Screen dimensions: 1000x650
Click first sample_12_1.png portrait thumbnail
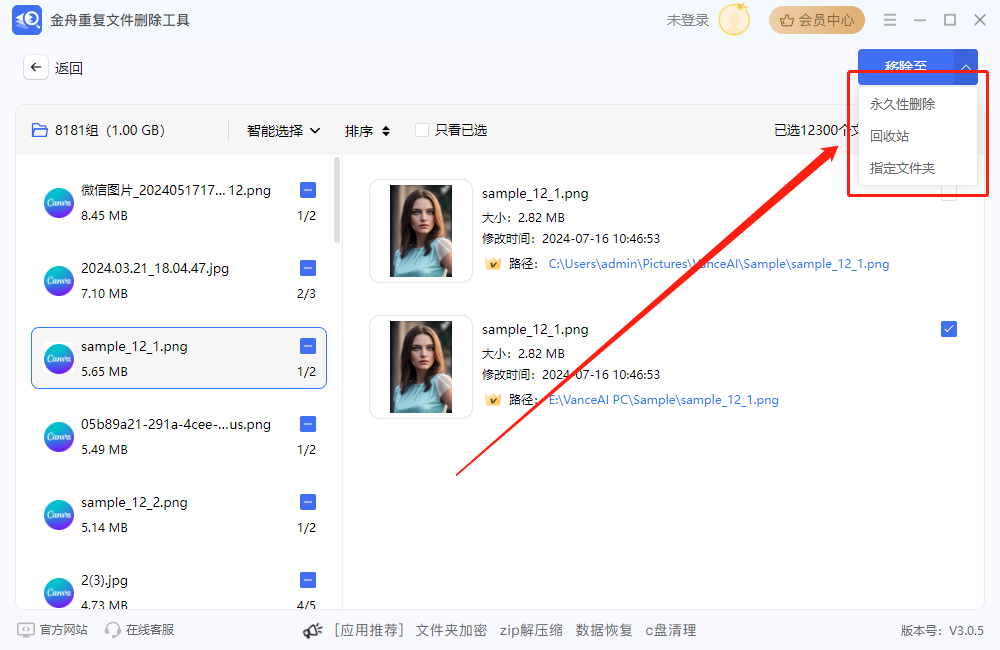[421, 231]
